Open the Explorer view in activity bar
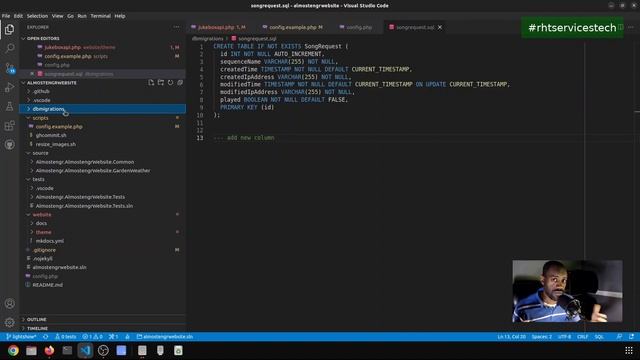 coord(9,29)
